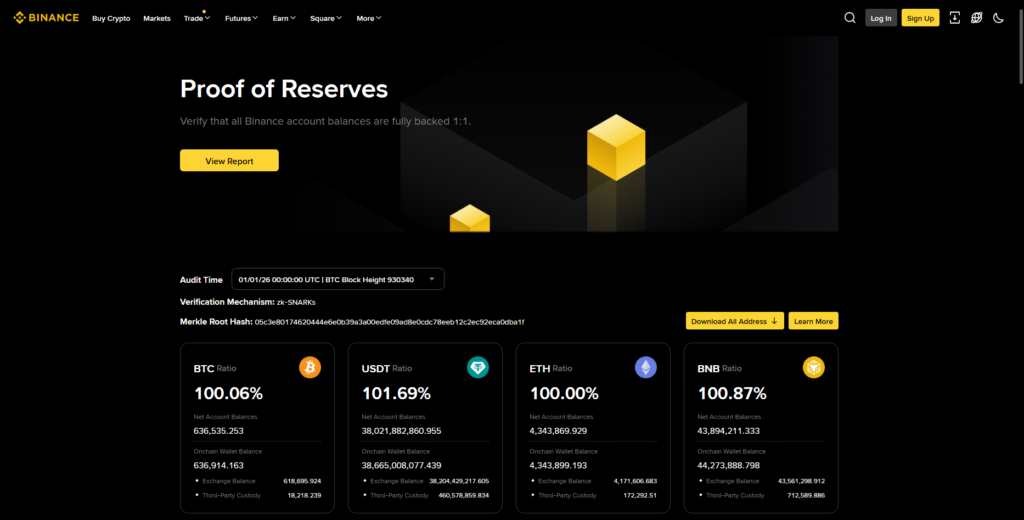The width and height of the screenshot is (1024, 520).
Task: Click the BTC ratio 100.06%
Action: click(x=228, y=393)
